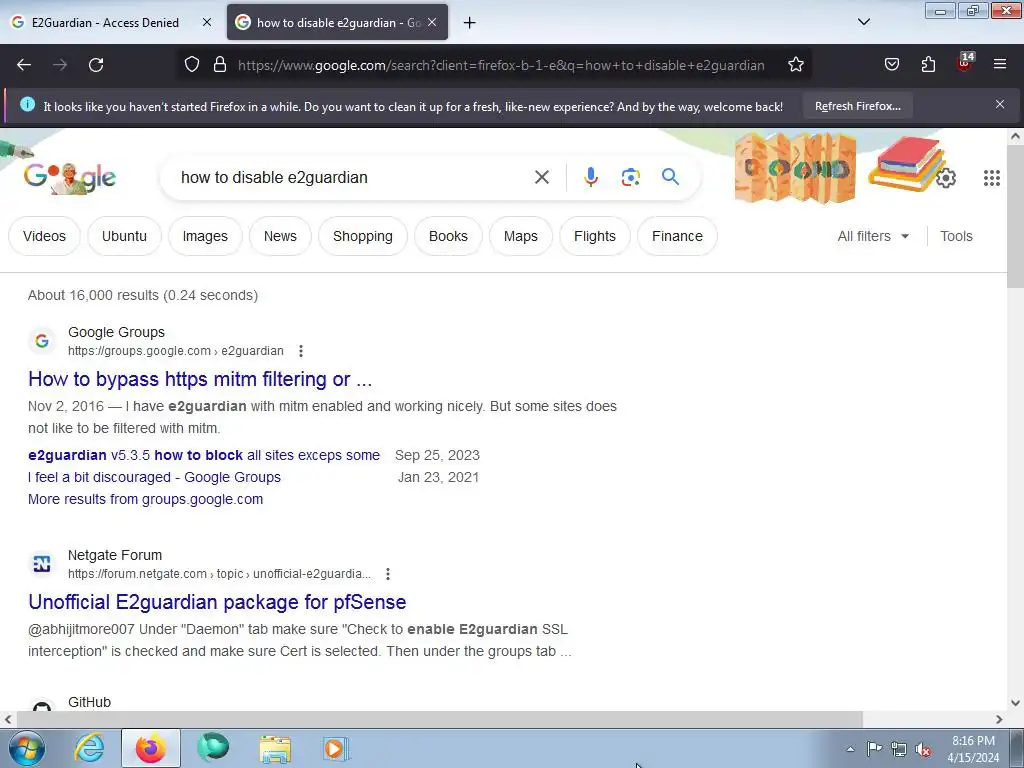Go back to the previous page
1024x768 pixels.
point(24,65)
